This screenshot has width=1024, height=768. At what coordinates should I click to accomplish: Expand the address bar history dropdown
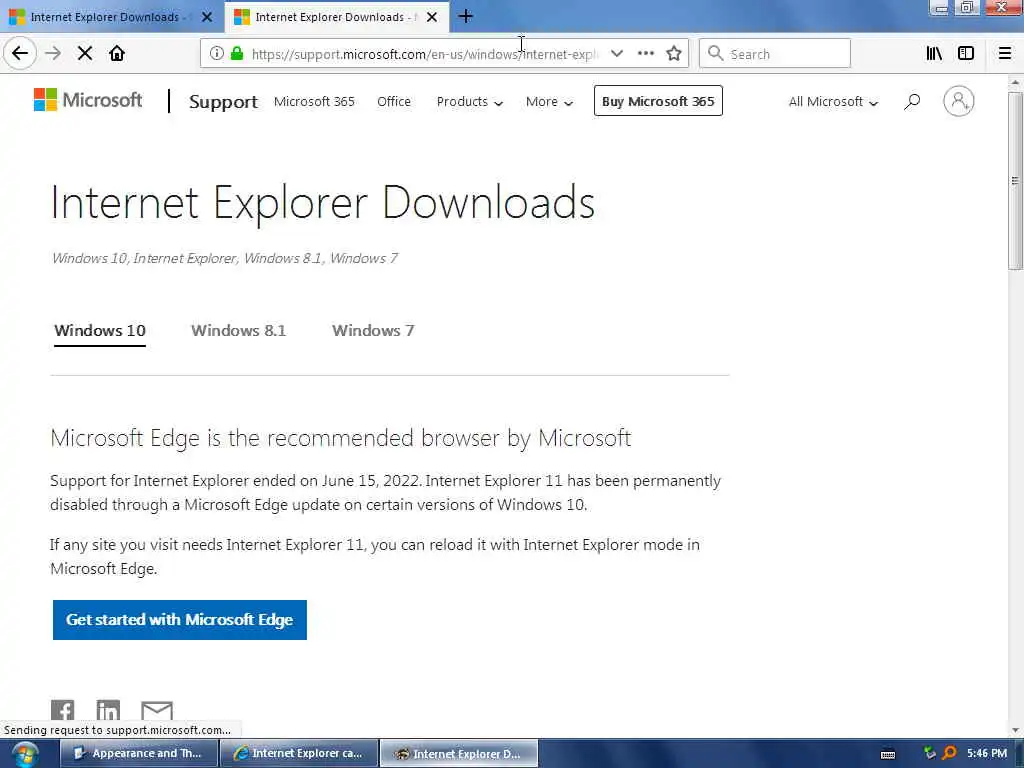click(x=616, y=54)
